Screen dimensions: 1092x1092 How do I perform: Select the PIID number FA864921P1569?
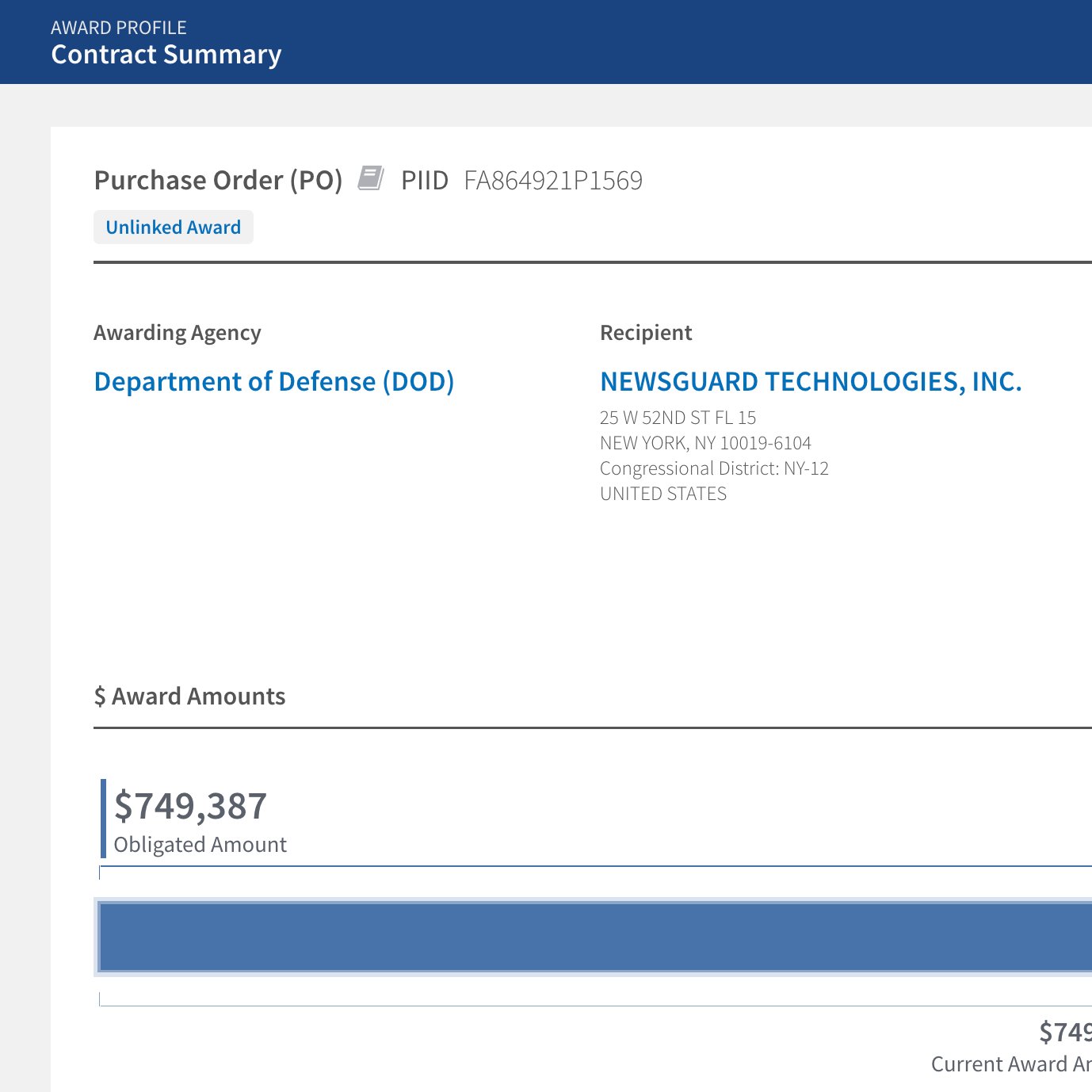click(x=553, y=181)
